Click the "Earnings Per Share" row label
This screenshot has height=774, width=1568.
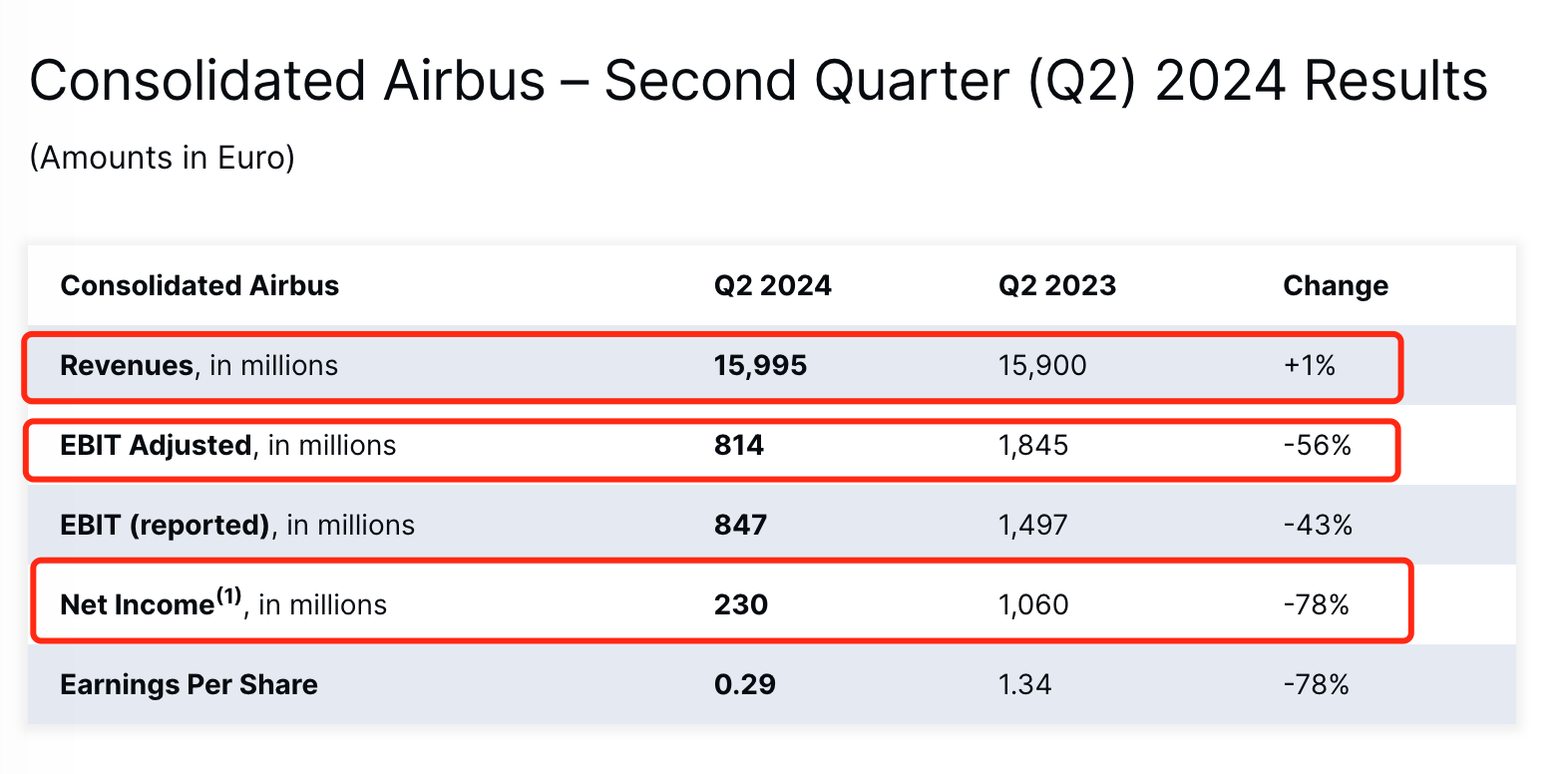(189, 685)
